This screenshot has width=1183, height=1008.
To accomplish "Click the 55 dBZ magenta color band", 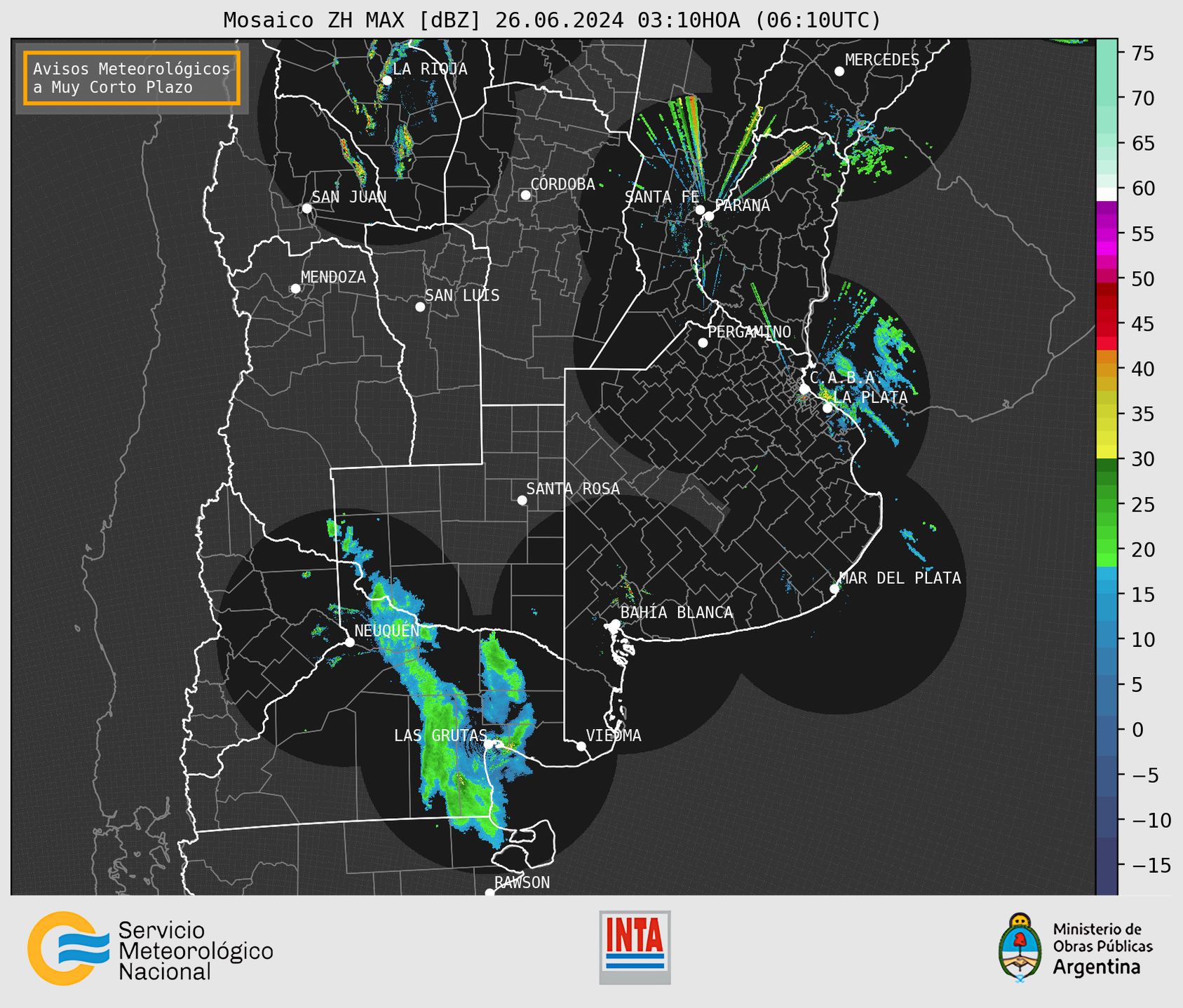I will [x=1107, y=233].
